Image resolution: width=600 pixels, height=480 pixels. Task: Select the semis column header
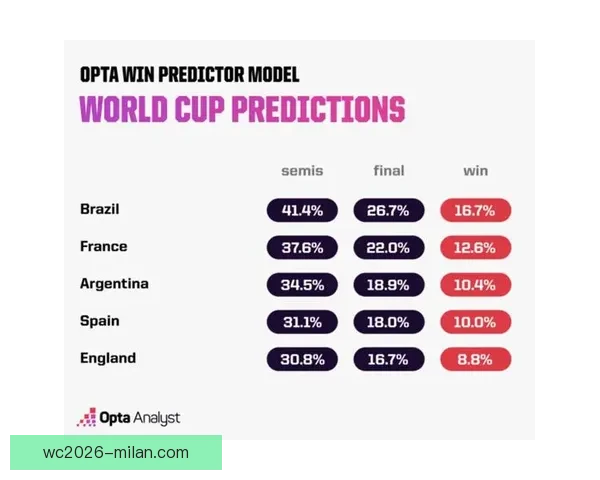click(302, 171)
